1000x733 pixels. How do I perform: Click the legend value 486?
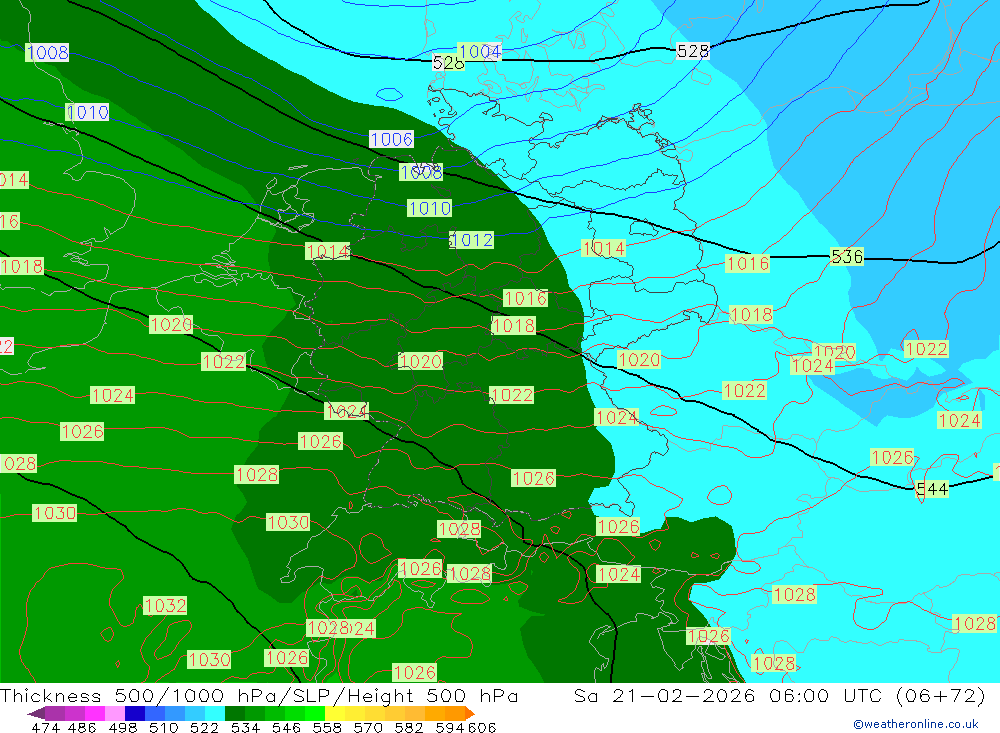82,727
